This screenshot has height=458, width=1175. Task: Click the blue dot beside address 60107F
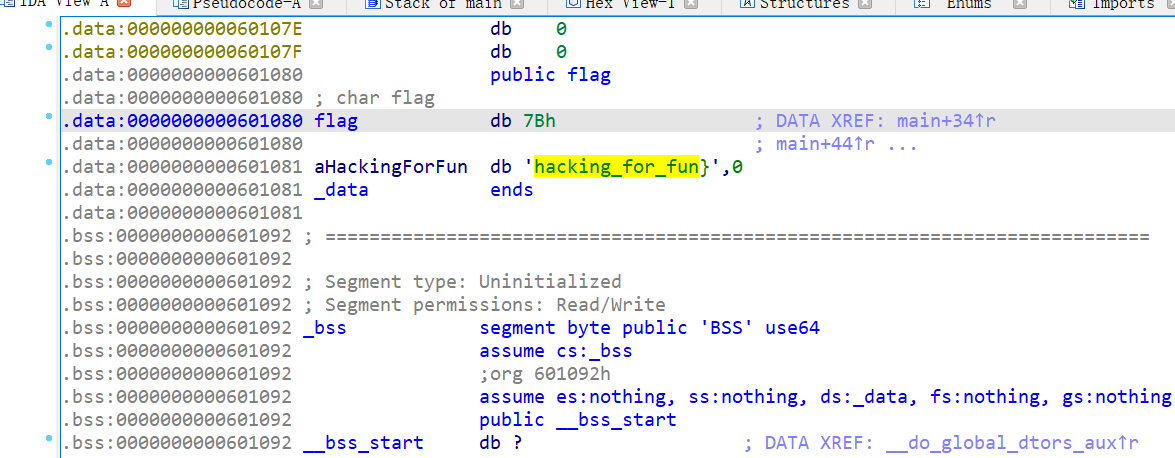(49, 48)
